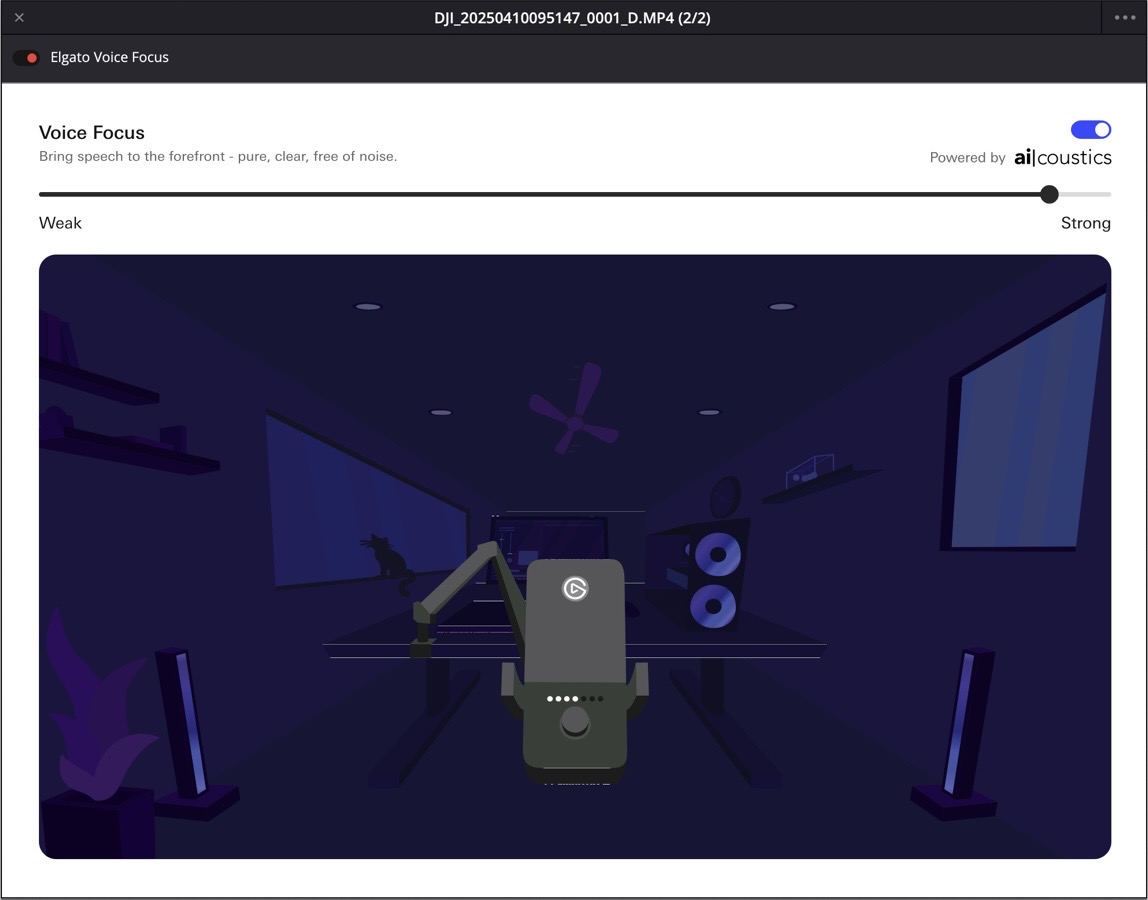Click the ai|coustics logo
Viewport: 1148px width, 900px height.
pyautogui.click(x=1062, y=157)
